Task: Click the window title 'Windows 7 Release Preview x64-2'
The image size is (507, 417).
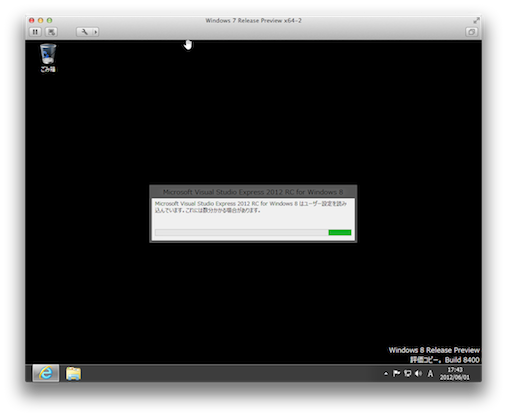Action: (253, 21)
